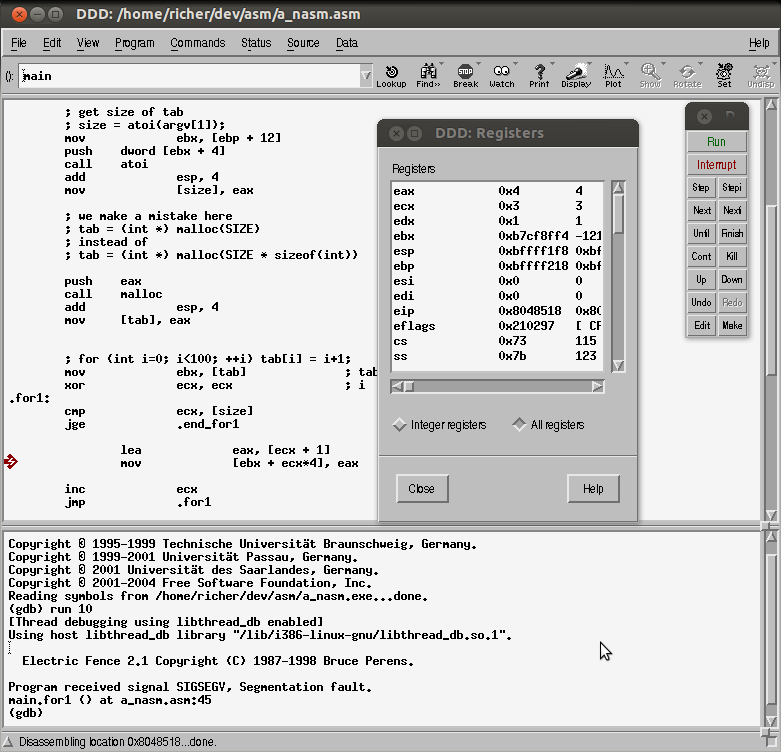Open the Status menu
The width and height of the screenshot is (781, 752).
pyautogui.click(x=256, y=43)
